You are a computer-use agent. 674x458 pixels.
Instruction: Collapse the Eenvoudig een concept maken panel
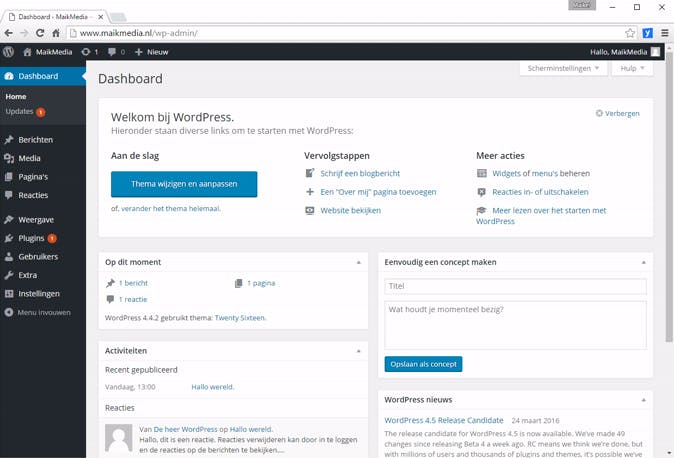click(643, 262)
